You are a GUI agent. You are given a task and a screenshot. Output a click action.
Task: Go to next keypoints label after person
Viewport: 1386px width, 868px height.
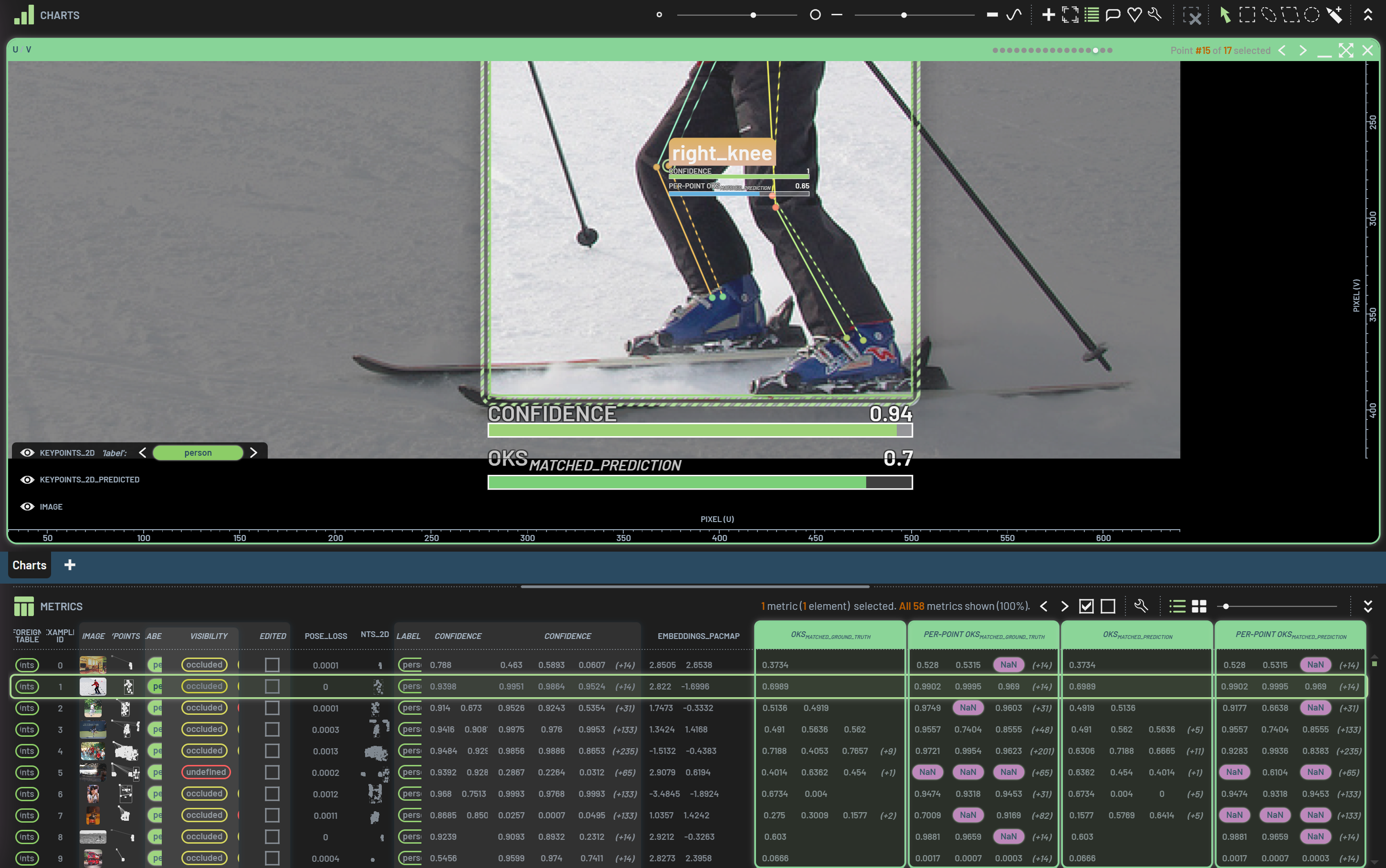click(x=253, y=453)
